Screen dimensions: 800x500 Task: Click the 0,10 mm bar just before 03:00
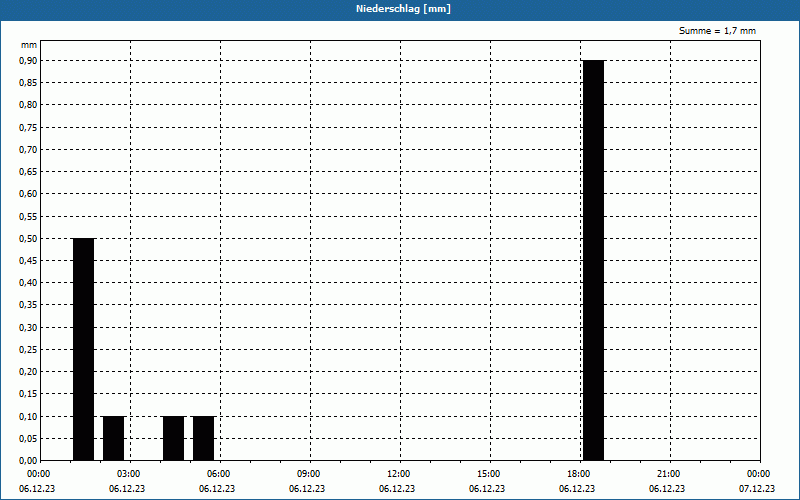[x=113, y=438]
